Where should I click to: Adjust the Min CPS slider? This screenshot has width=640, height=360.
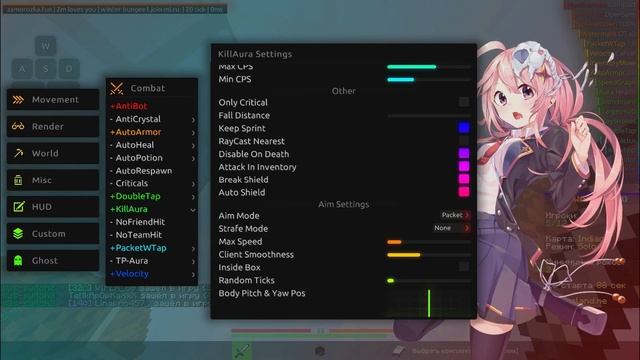[429, 80]
